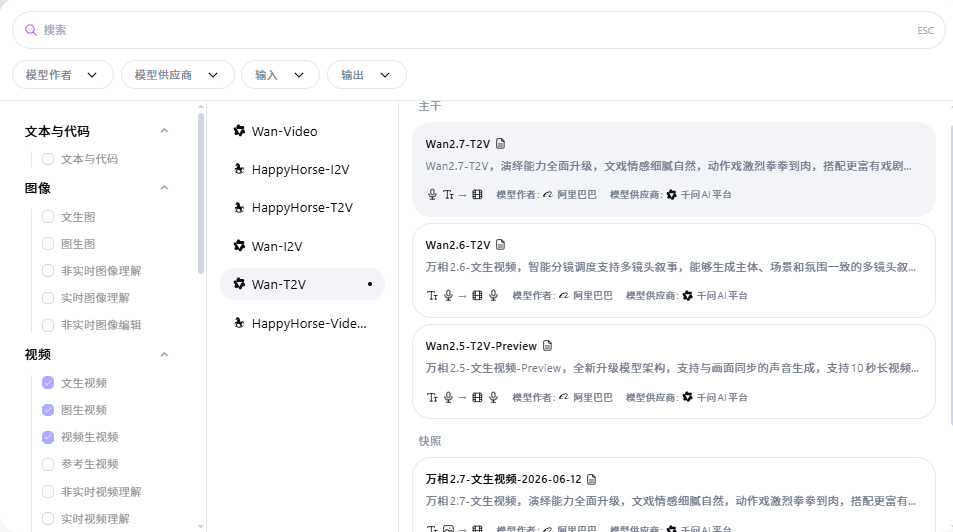Click sidebar scrollbar down arrow
953x532 pixels.
pyautogui.click(x=201, y=527)
